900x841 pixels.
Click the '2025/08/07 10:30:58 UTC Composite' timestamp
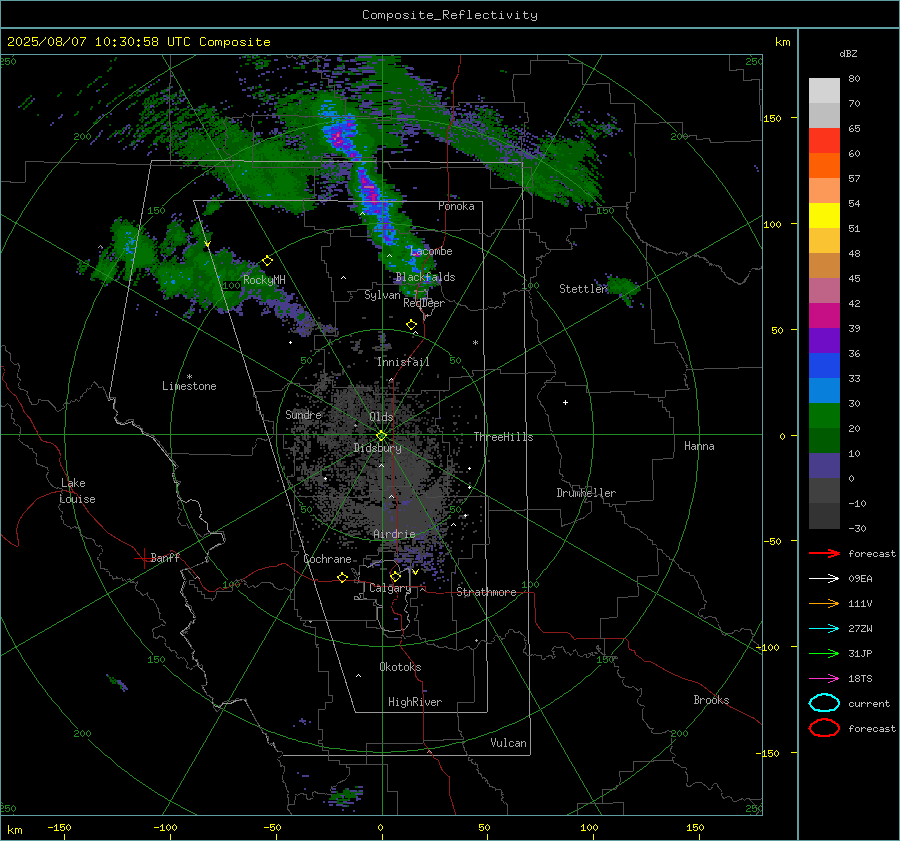pyautogui.click(x=138, y=42)
